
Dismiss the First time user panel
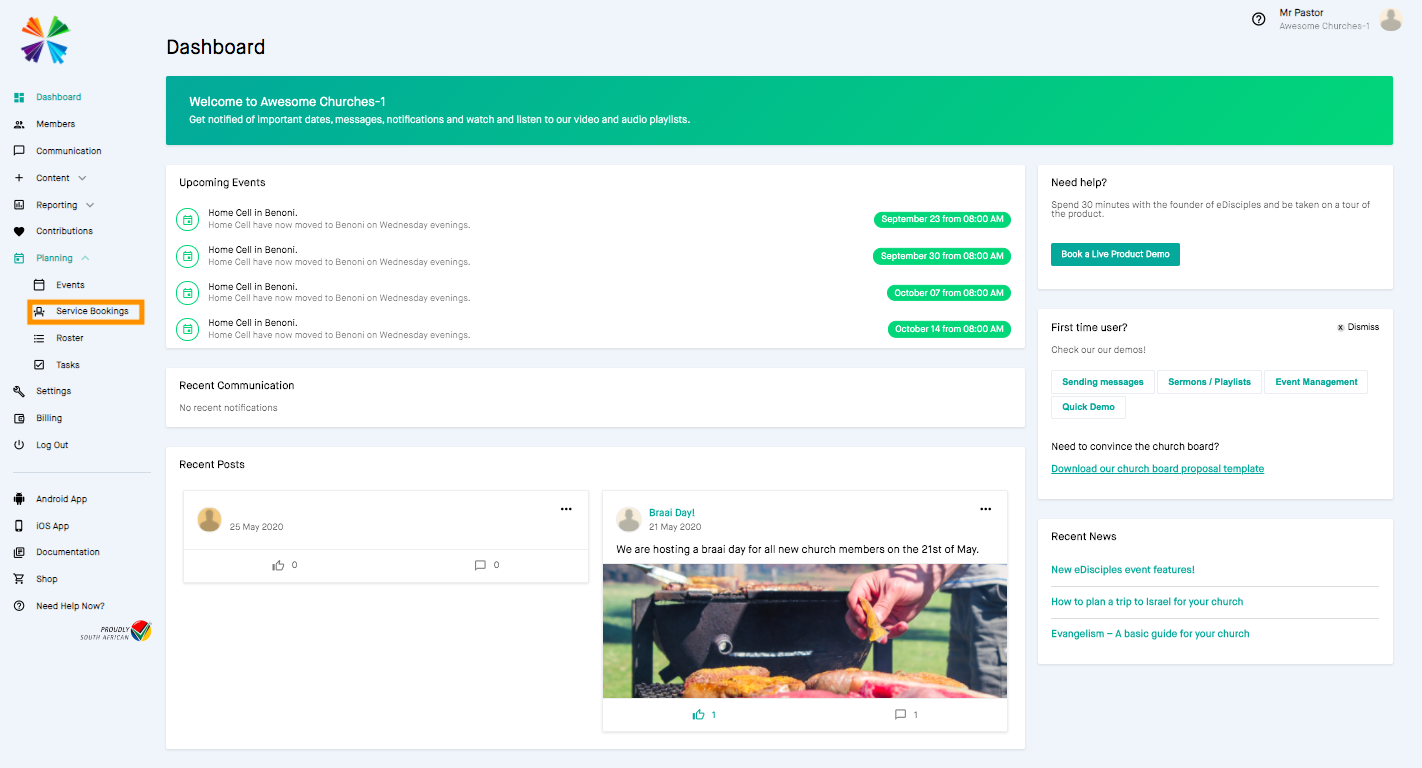pos(1358,326)
